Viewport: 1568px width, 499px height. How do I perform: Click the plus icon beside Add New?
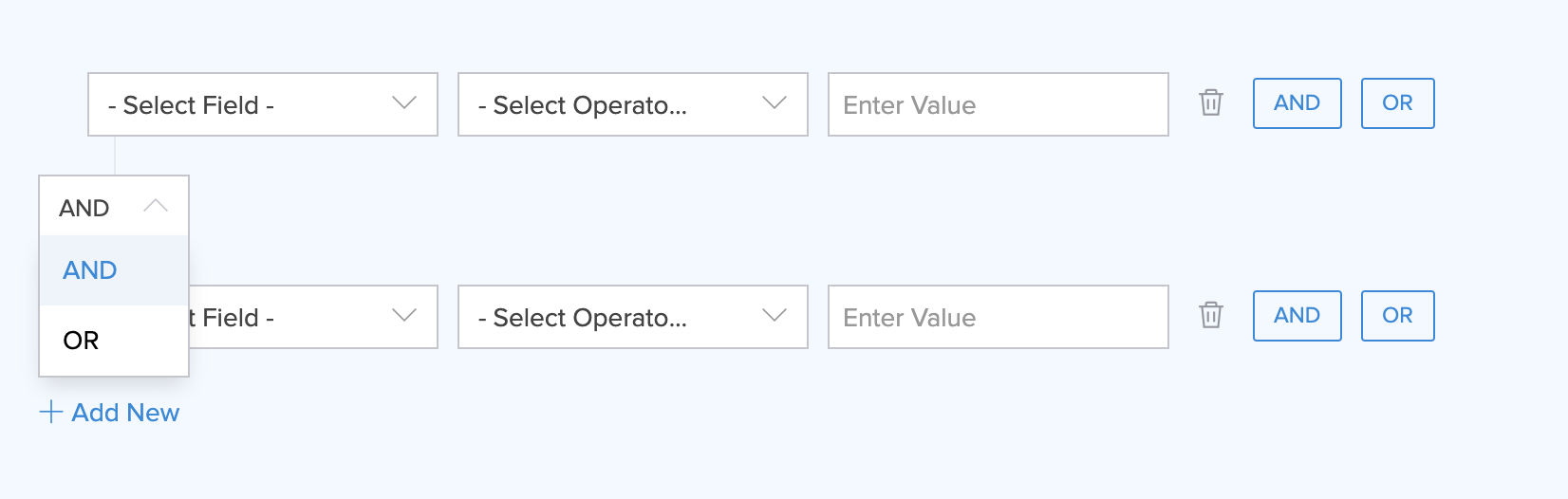tap(51, 412)
